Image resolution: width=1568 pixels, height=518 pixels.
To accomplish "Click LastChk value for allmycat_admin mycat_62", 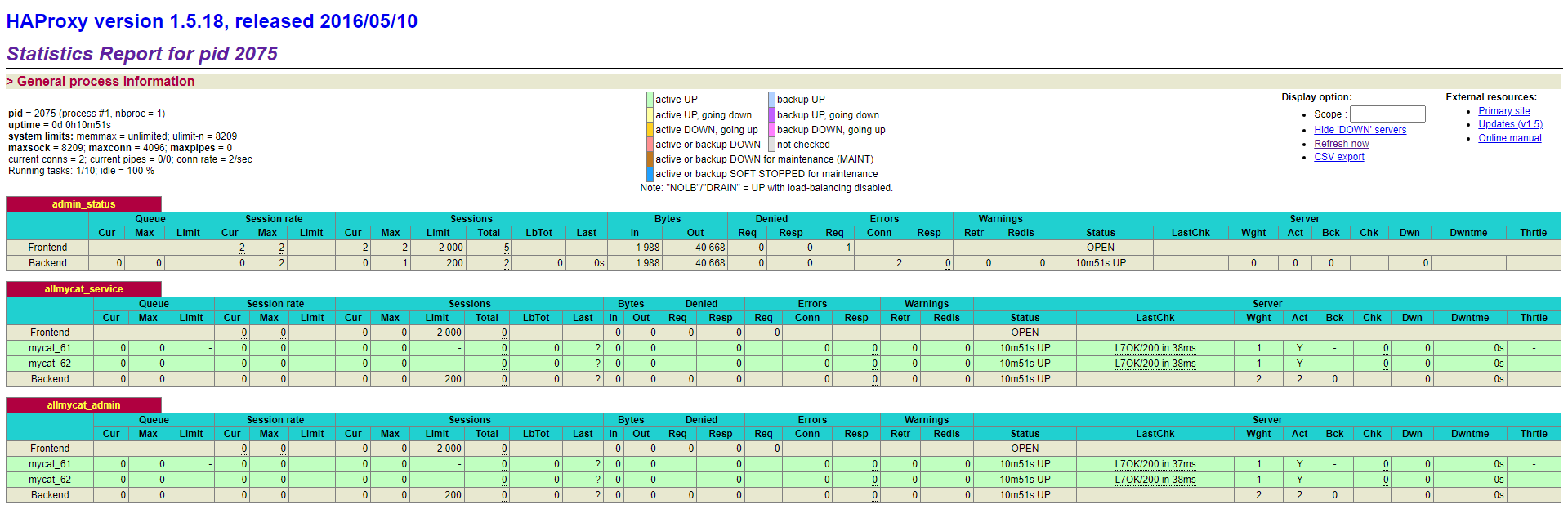I will coord(1155,480).
